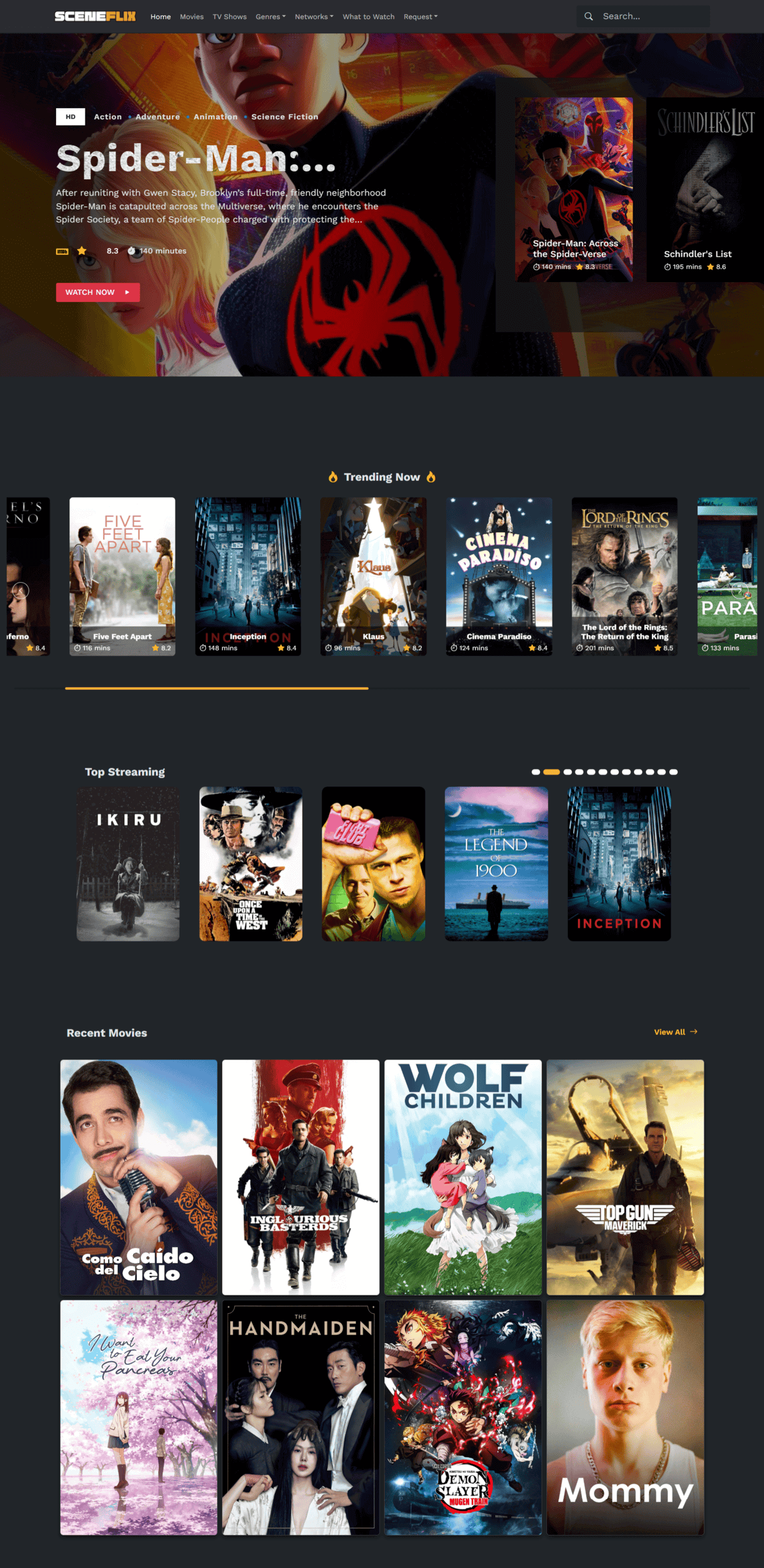Open the Wolf Children poster
Screen dimensions: 764x1568
[463, 1177]
